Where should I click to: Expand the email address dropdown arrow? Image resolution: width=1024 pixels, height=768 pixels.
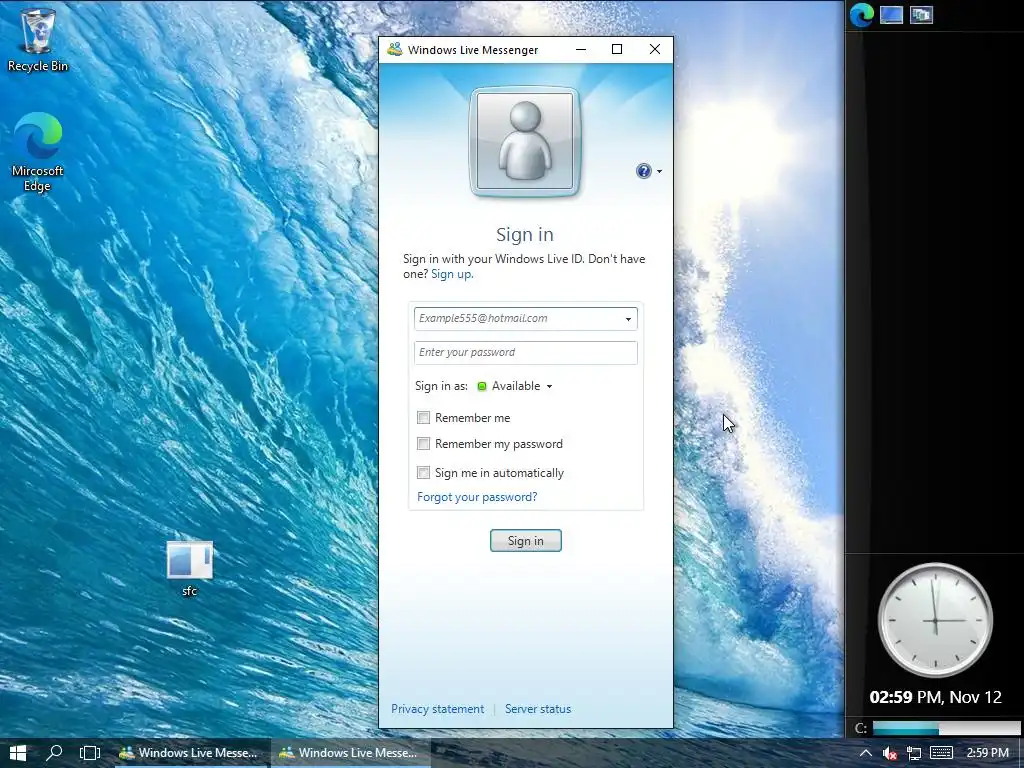click(x=628, y=319)
